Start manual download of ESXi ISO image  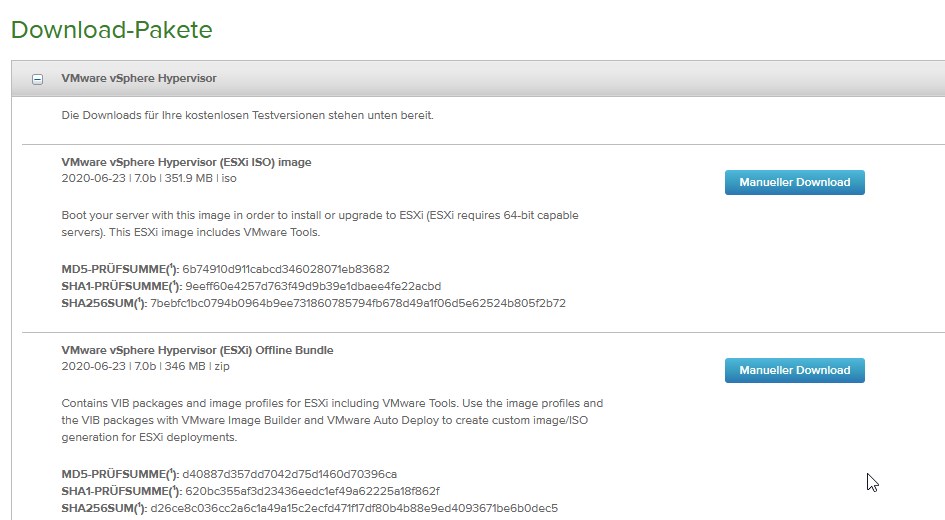[x=794, y=182]
